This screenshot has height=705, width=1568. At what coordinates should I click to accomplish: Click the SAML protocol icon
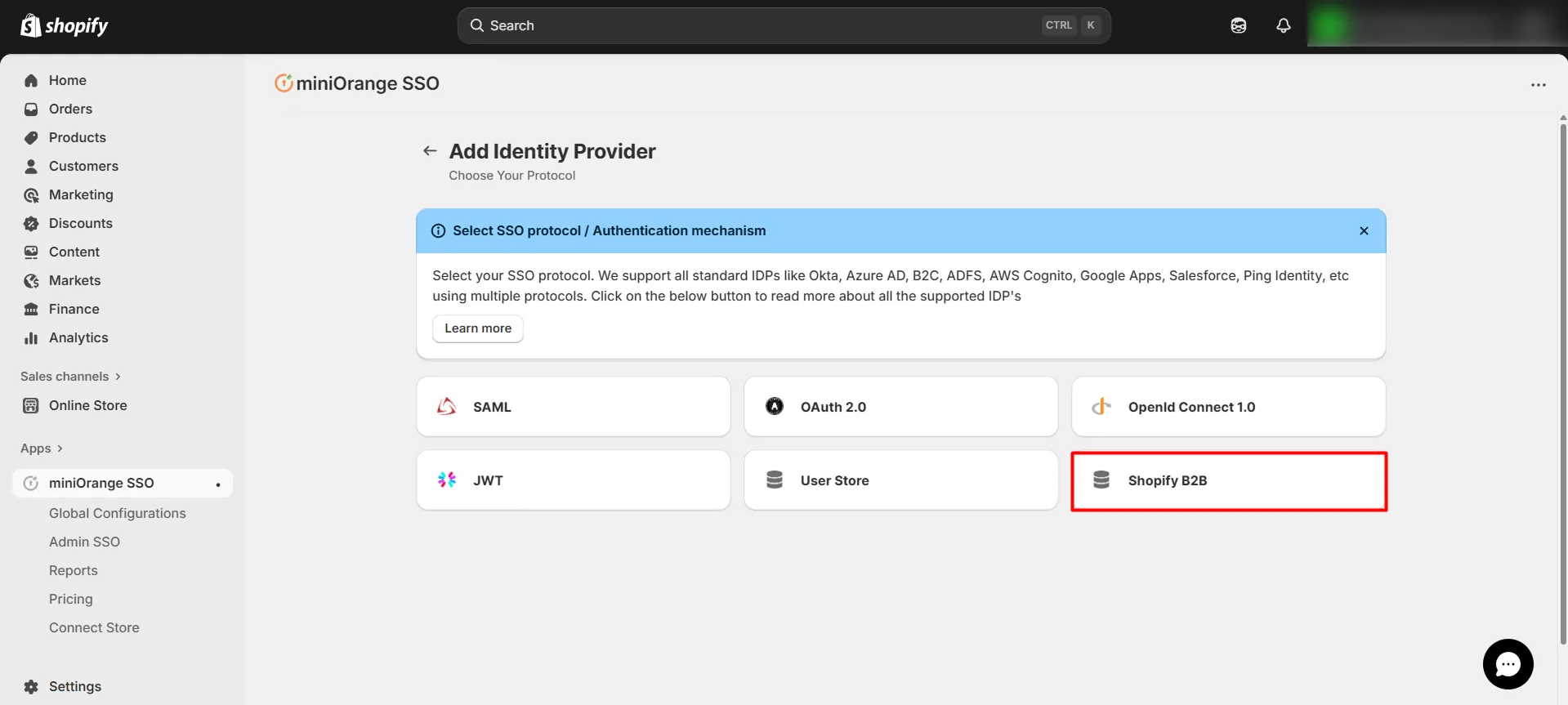point(447,406)
